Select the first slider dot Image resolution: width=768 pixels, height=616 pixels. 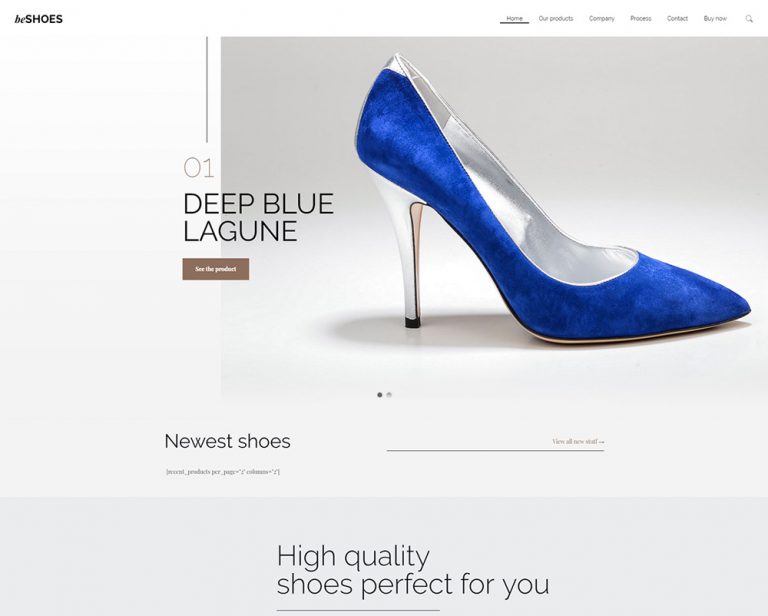(x=380, y=395)
